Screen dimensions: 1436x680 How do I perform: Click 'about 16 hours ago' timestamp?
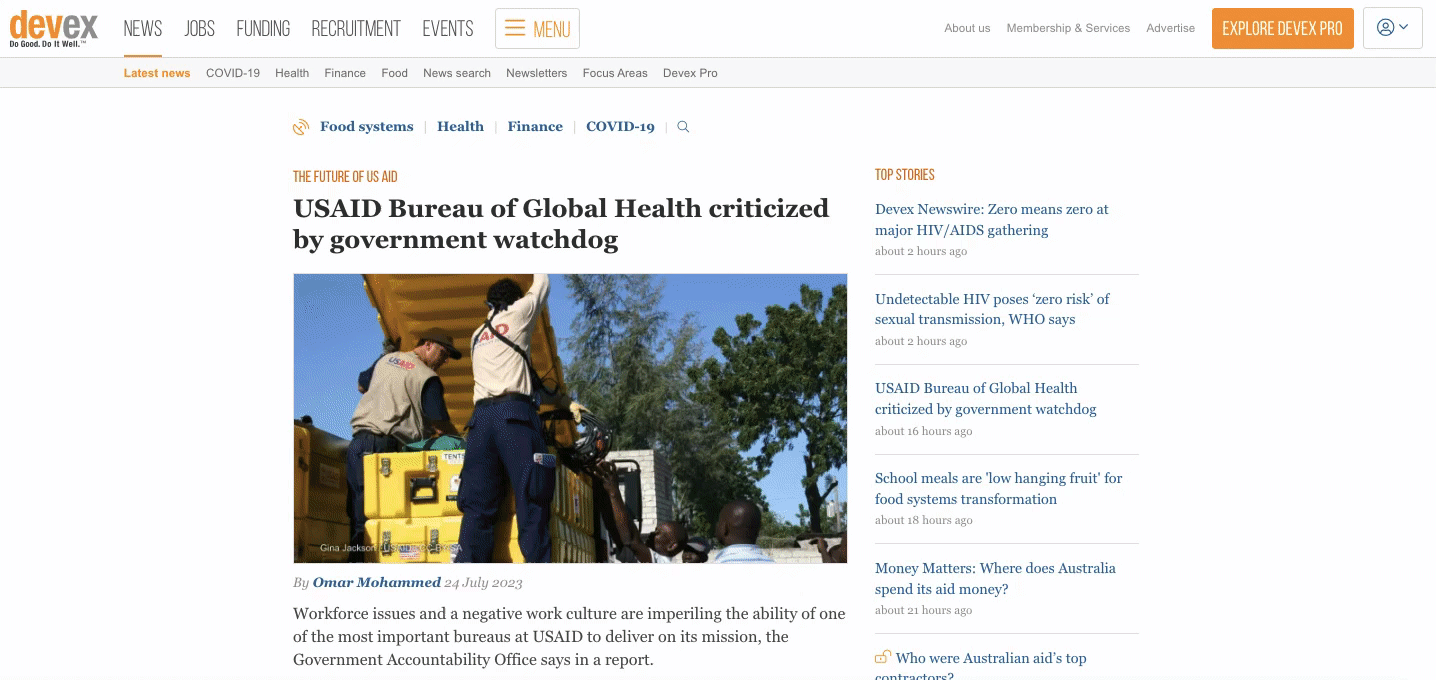(923, 431)
